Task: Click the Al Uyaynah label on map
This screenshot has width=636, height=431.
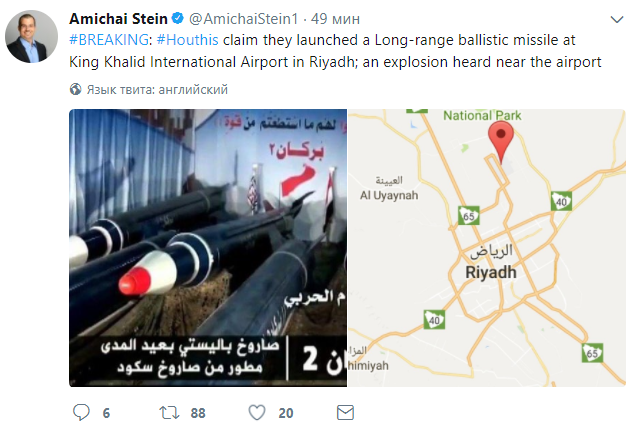Action: [x=386, y=194]
